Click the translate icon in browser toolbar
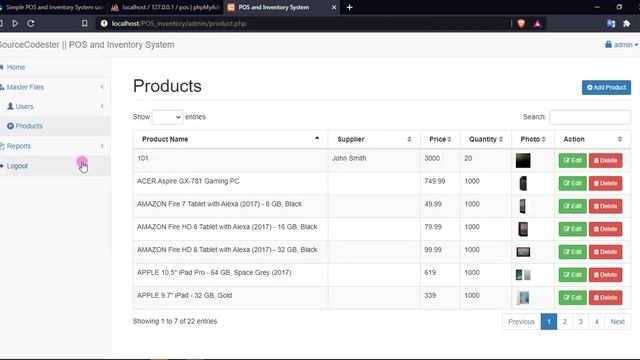 (x=611, y=24)
